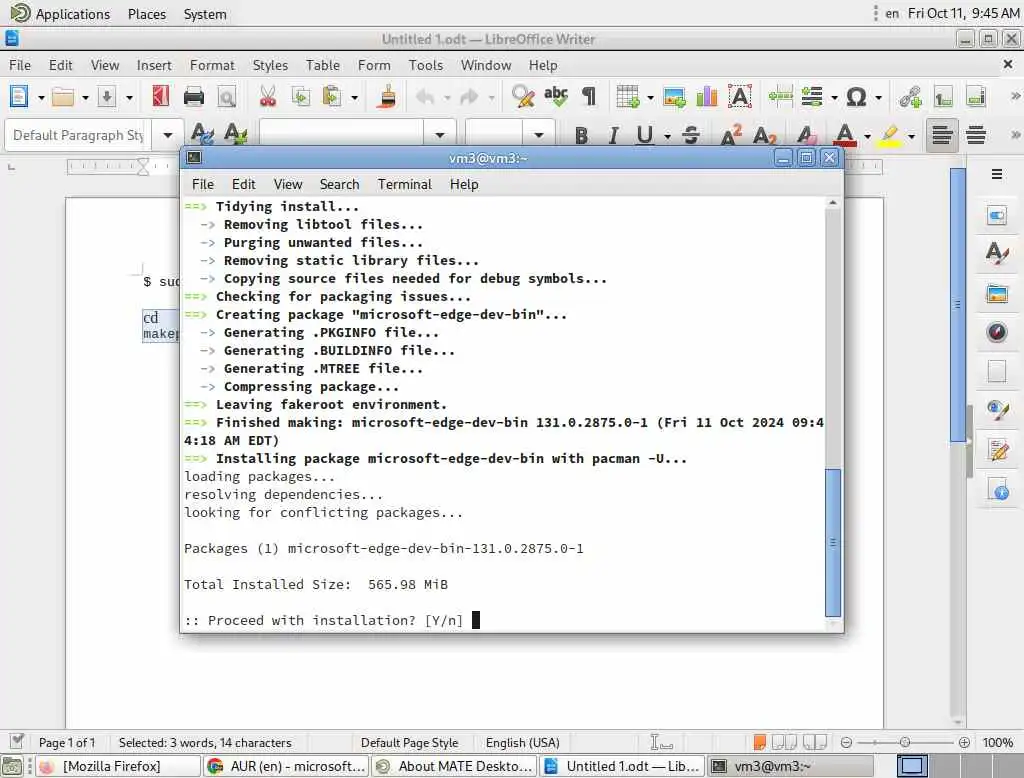The height and width of the screenshot is (778, 1024).
Task: Toggle Print Preview icon
Action: pos(227,97)
